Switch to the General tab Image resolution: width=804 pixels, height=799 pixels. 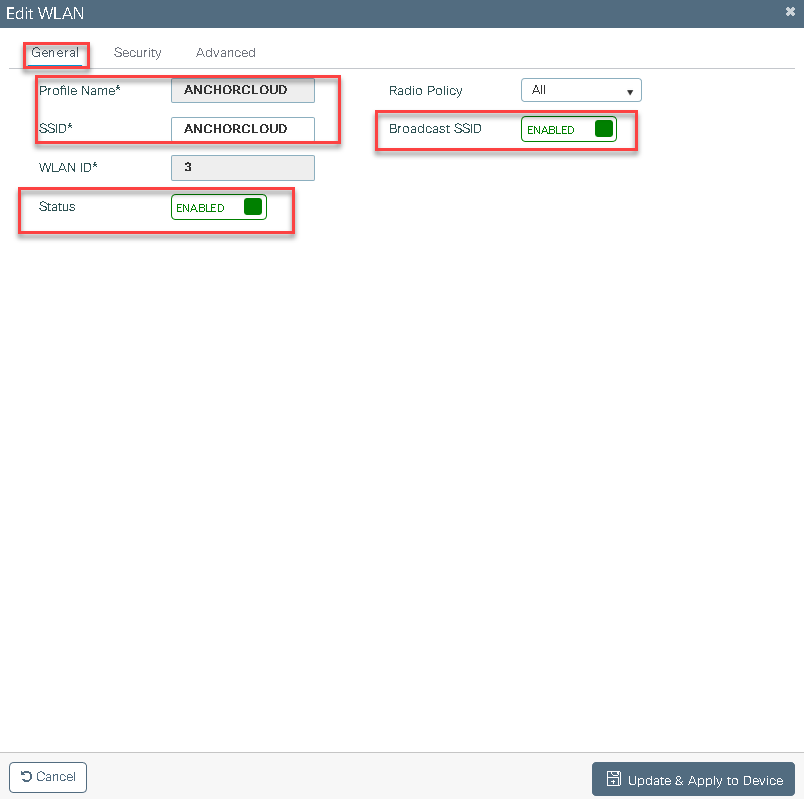coord(55,53)
